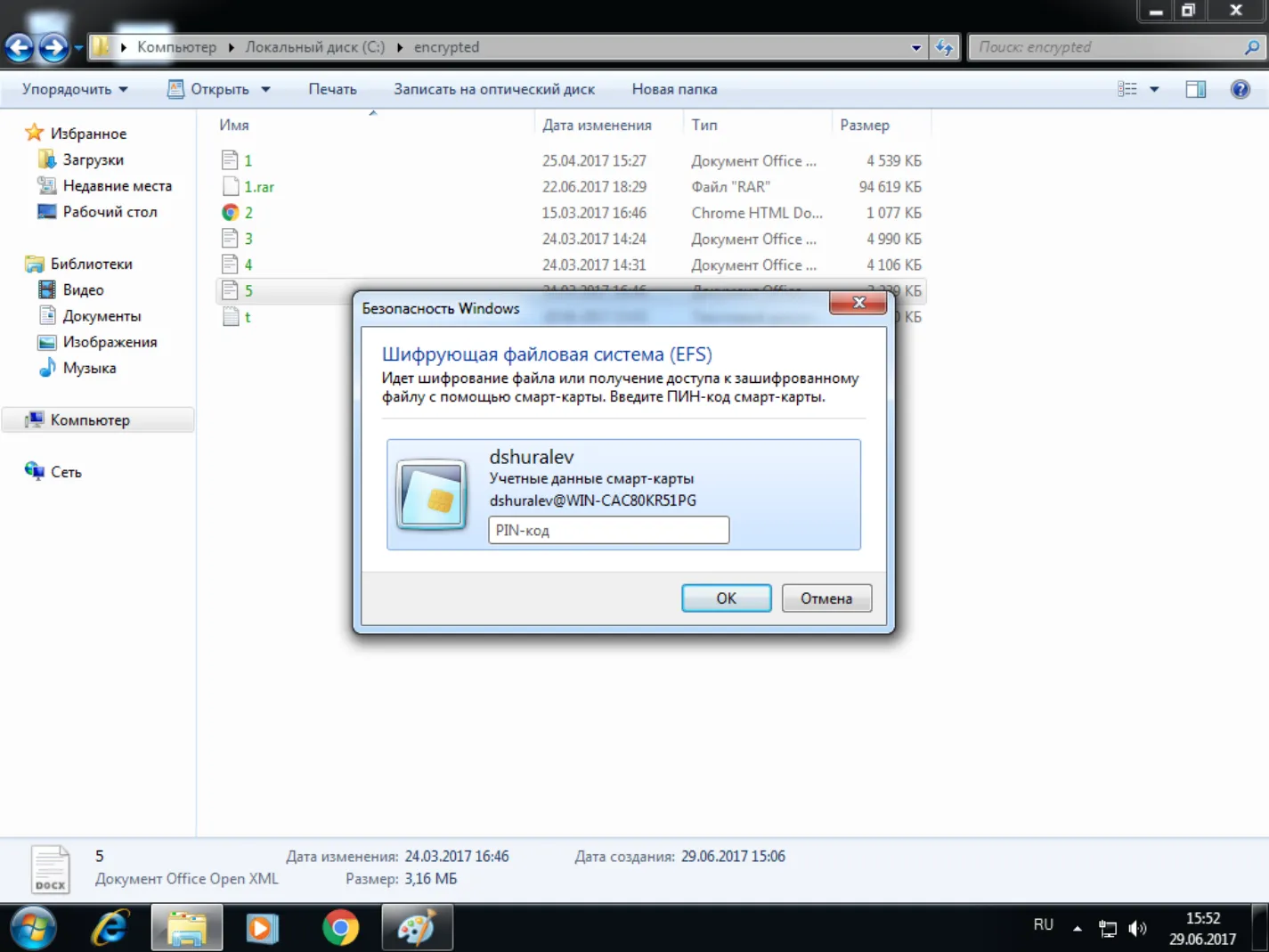Image resolution: width=1269 pixels, height=952 pixels.
Task: Click the volume speaker tray icon
Action: coord(1137,928)
